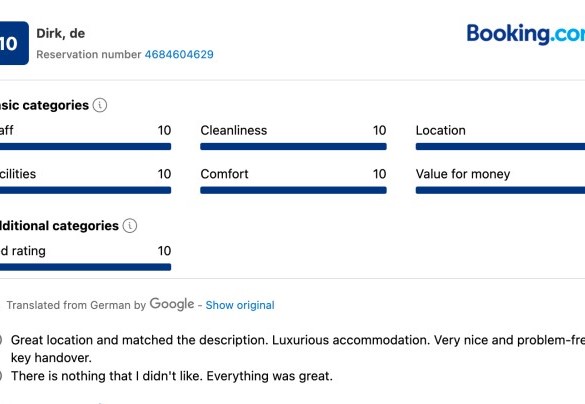Click the reviewer name Dirk, de
The width and height of the screenshot is (585, 404).
pos(61,34)
